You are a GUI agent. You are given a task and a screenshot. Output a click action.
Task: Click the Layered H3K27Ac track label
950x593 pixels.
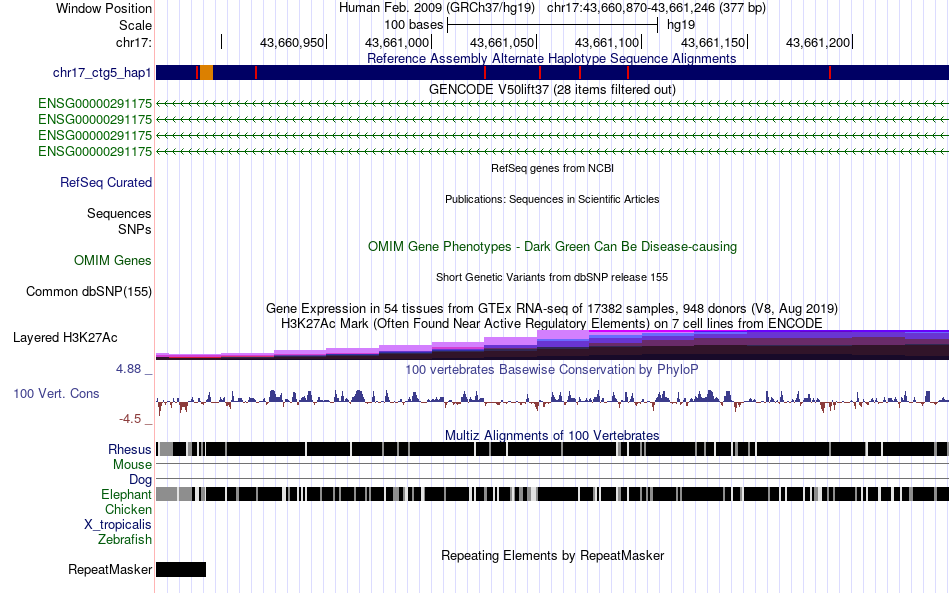(65, 337)
